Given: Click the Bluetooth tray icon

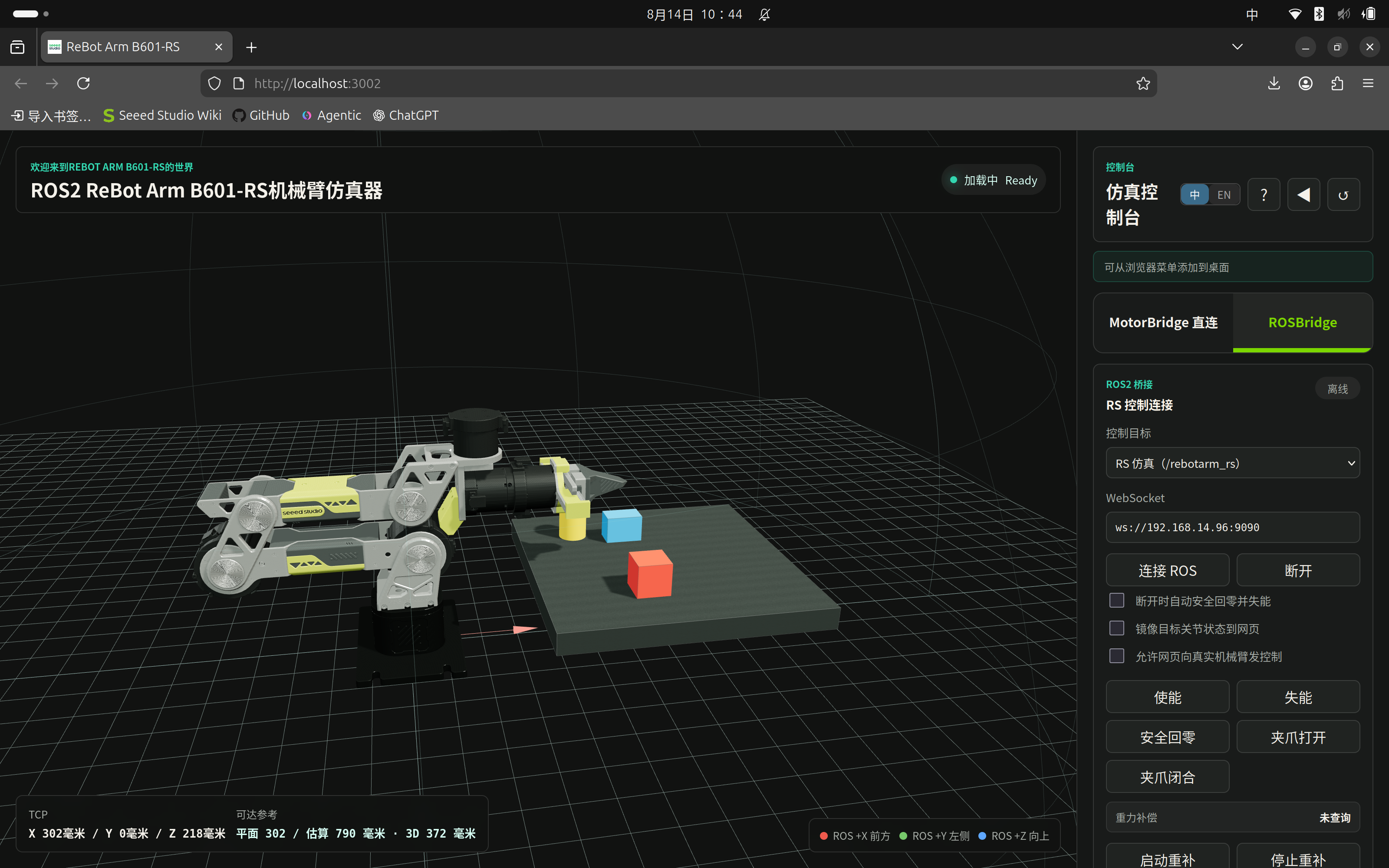Looking at the screenshot, I should click(1319, 14).
